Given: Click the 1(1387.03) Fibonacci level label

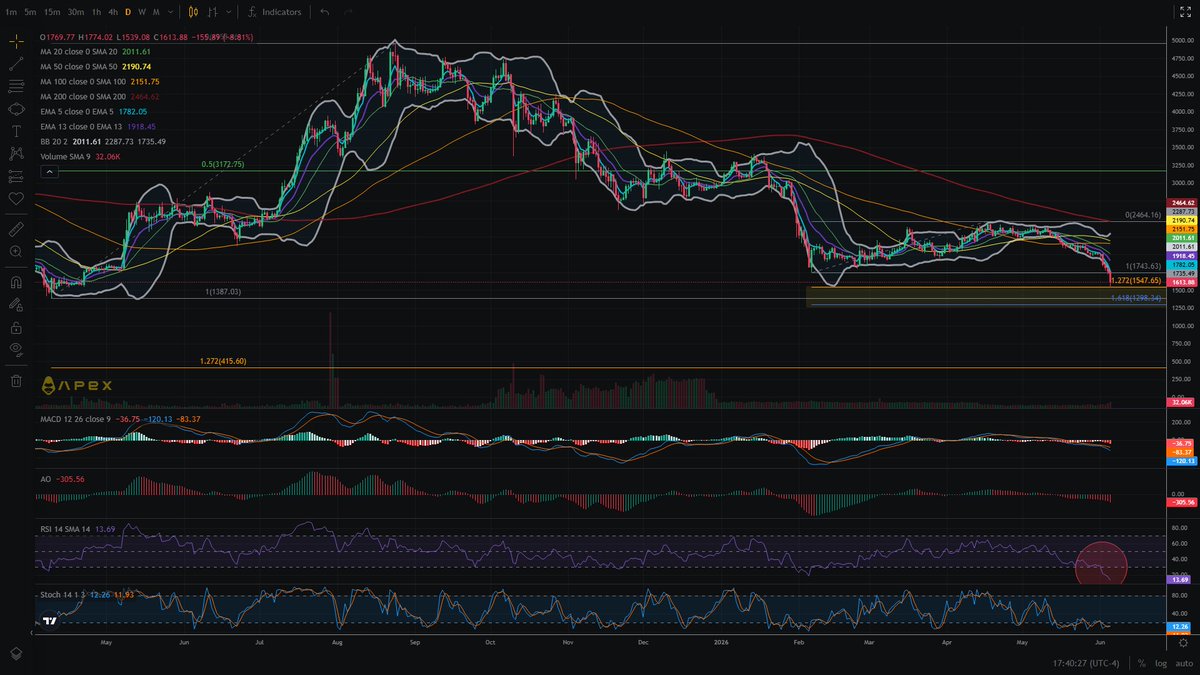Looking at the screenshot, I should click(222, 291).
